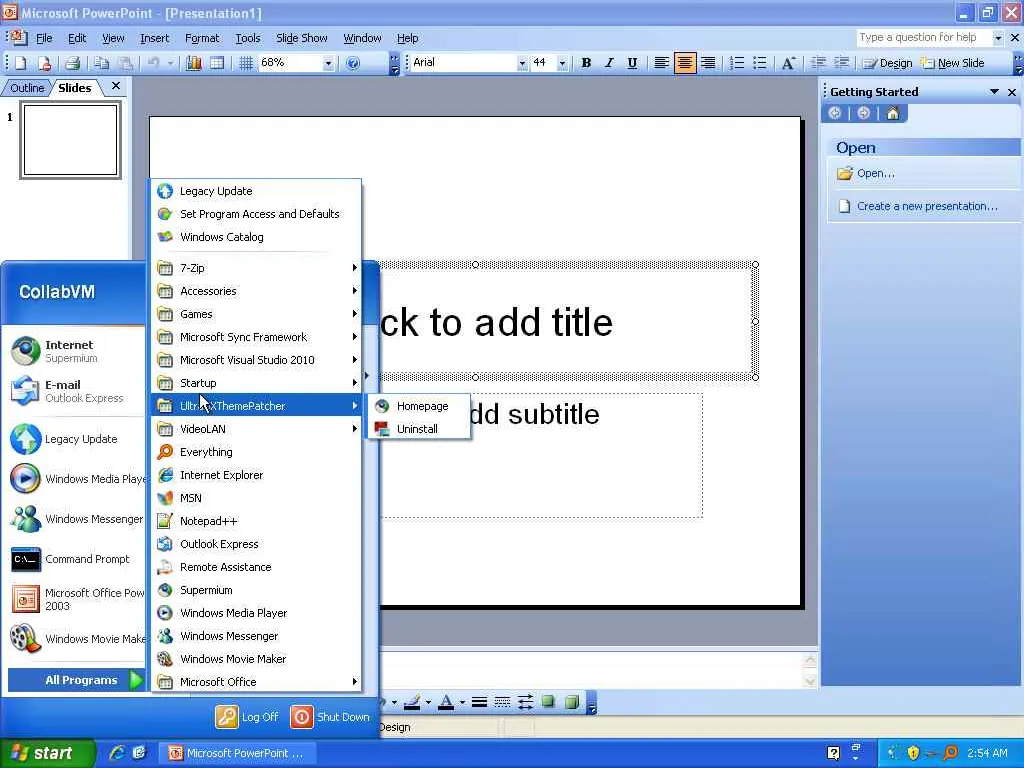Open the Format menu
The height and width of the screenshot is (768, 1024).
point(202,38)
